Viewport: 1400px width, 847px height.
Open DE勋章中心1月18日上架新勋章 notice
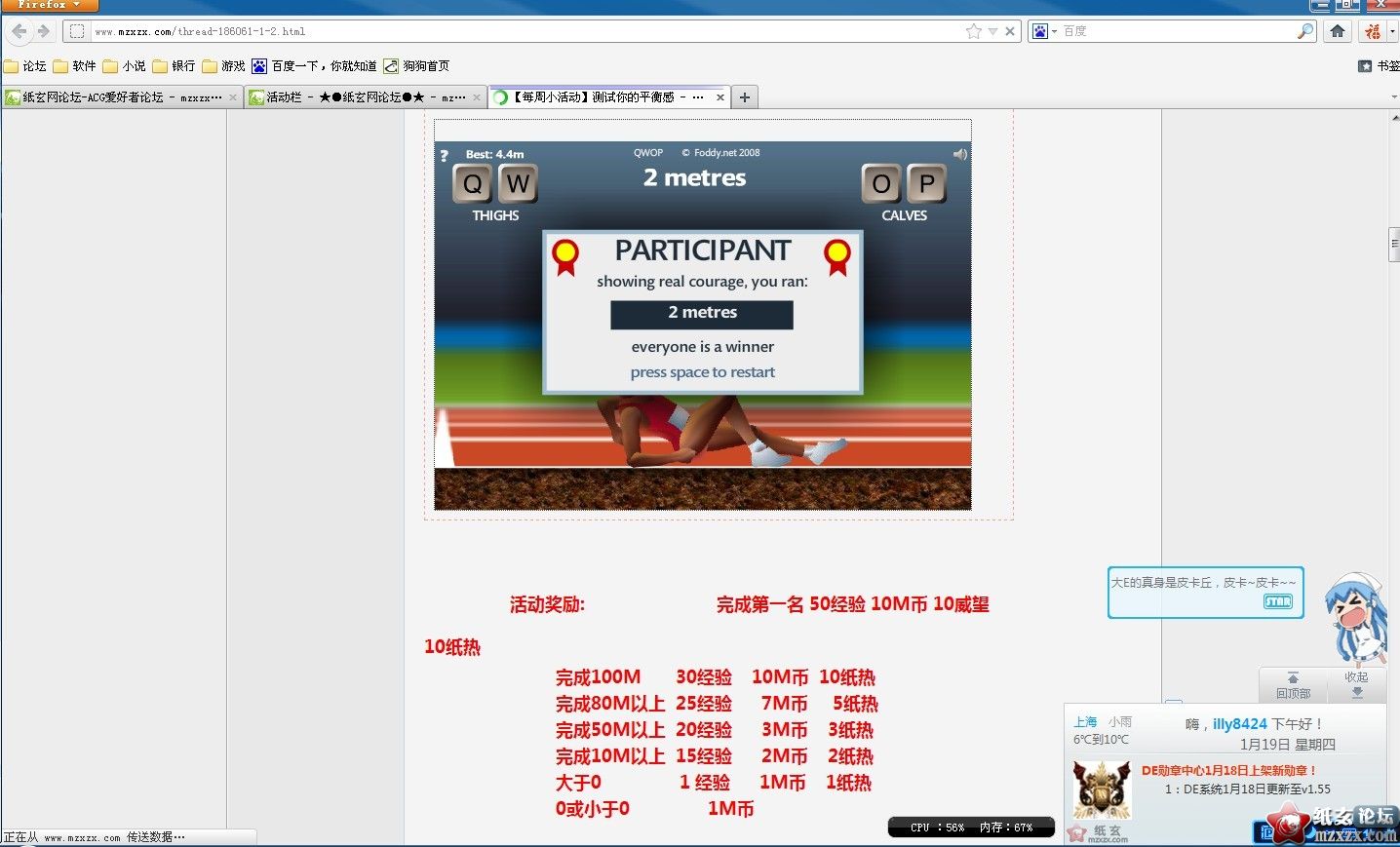coord(1228,770)
